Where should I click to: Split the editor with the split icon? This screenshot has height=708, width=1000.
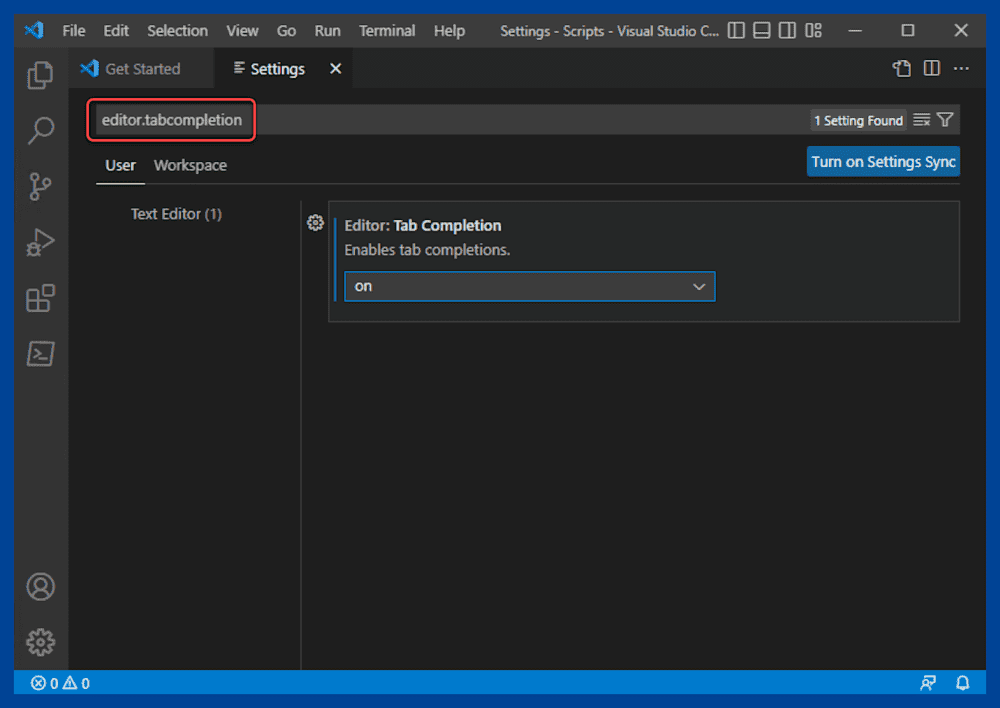(x=931, y=68)
